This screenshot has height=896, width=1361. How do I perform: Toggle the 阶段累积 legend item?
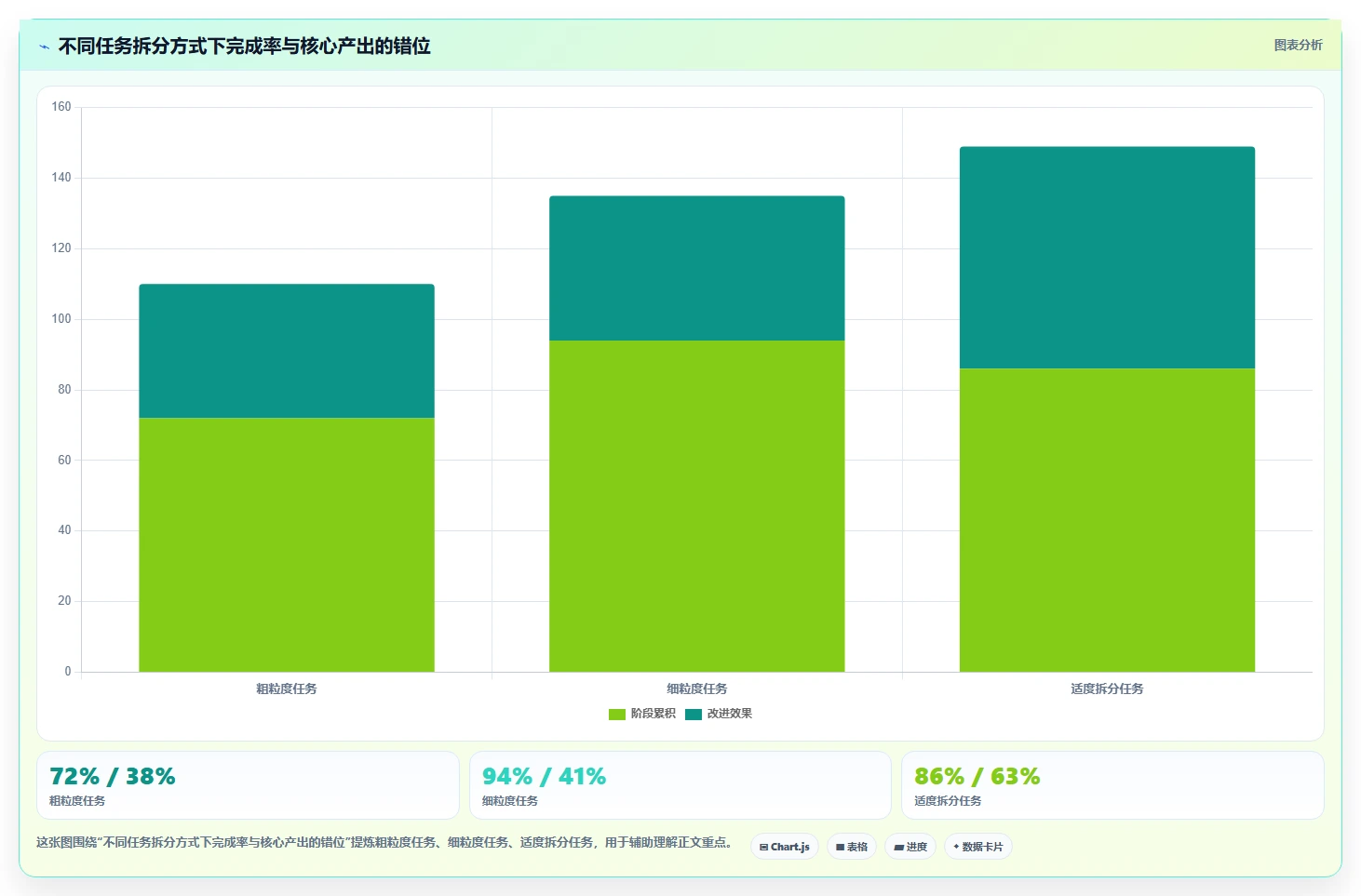click(x=642, y=714)
